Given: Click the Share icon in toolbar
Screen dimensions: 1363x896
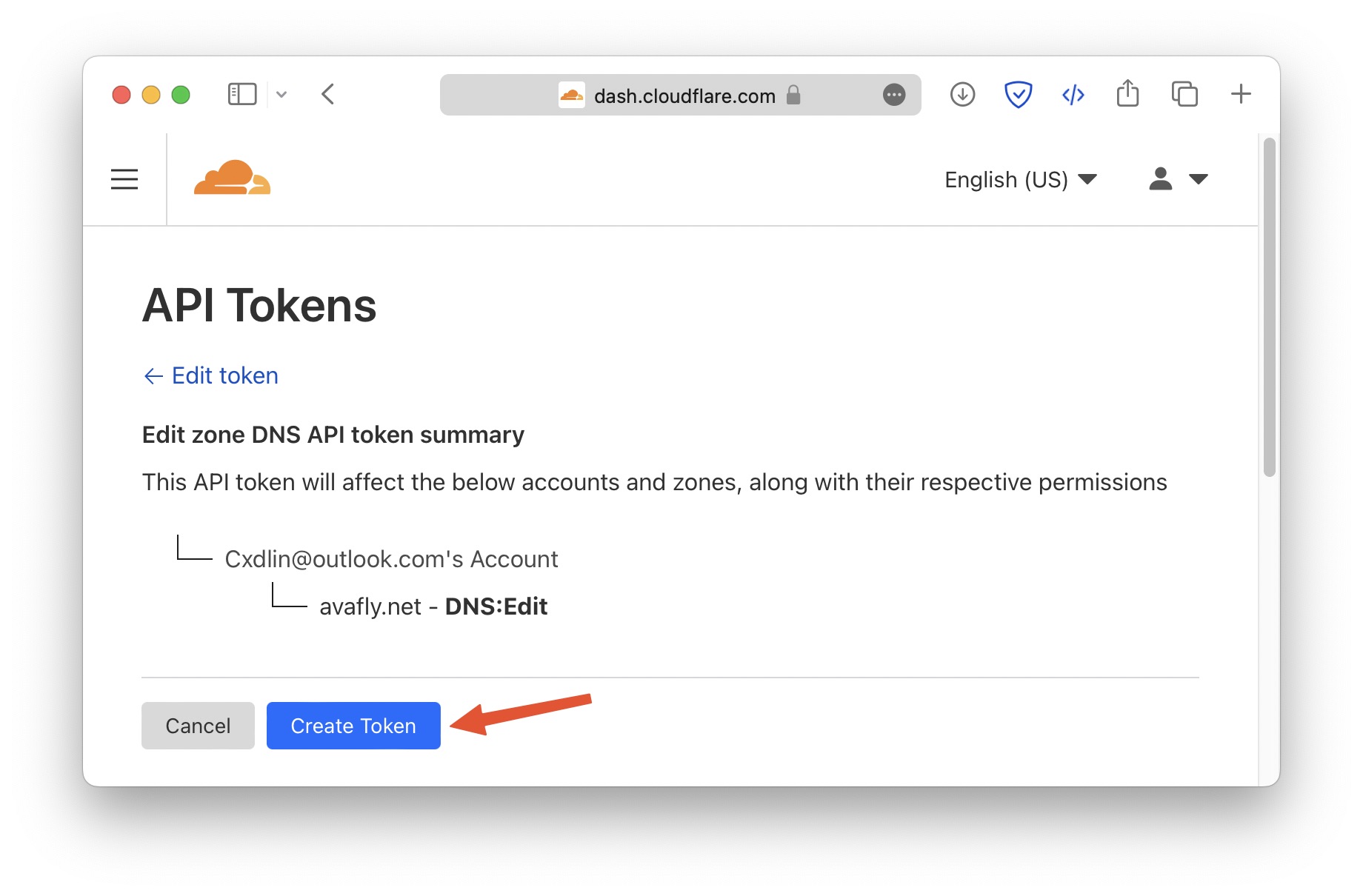Looking at the screenshot, I should tap(1128, 93).
